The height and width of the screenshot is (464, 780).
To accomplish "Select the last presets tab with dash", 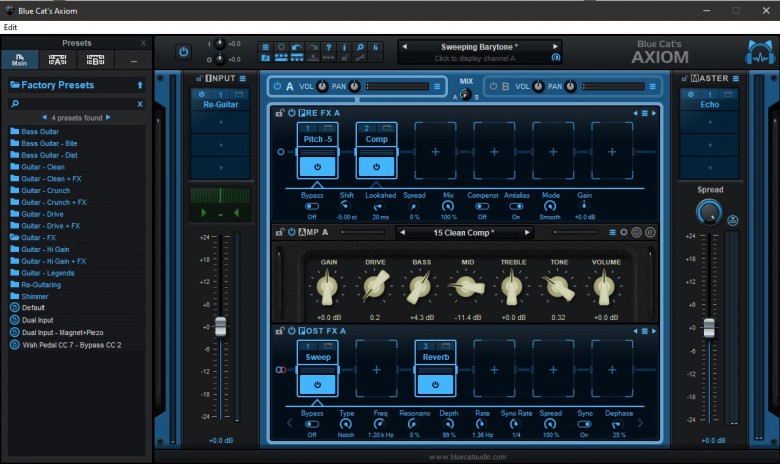I will 133,60.
